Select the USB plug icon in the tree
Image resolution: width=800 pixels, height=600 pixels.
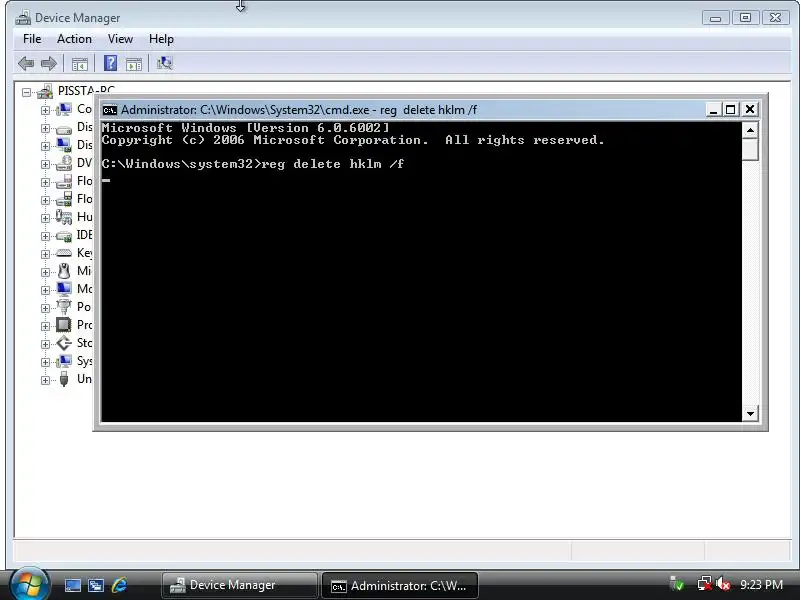pos(64,379)
